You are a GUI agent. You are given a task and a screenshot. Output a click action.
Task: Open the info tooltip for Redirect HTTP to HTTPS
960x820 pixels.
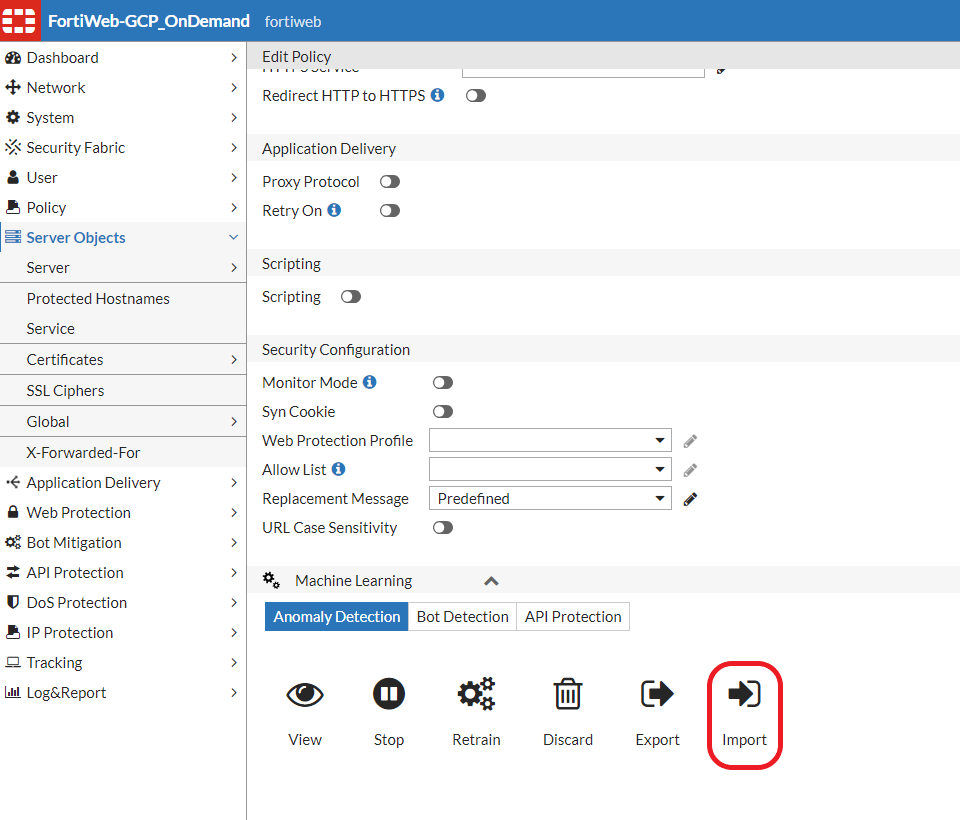(x=437, y=95)
